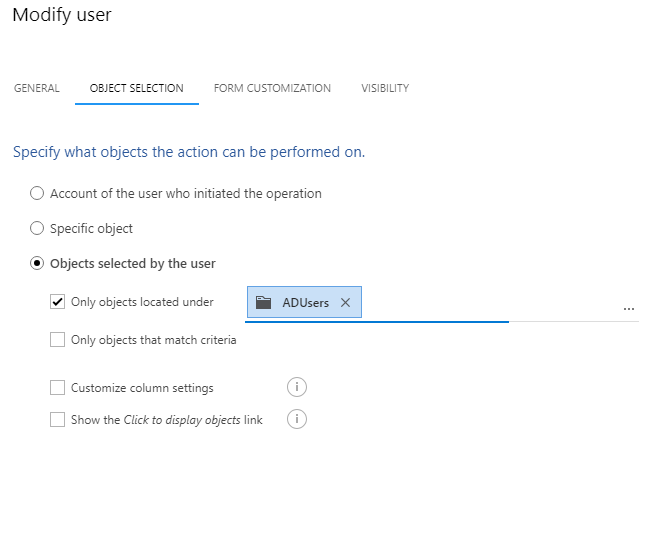Uncheck Only objects located under checkbox

58,302
